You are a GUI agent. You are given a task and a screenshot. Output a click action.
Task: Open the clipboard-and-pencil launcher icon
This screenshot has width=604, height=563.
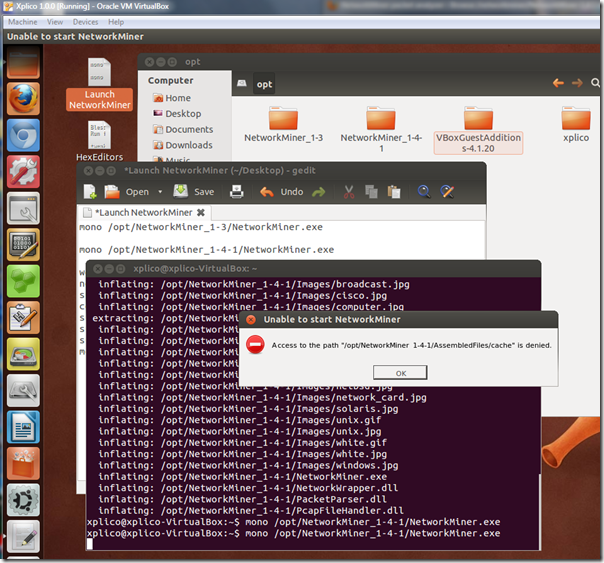click(23, 317)
